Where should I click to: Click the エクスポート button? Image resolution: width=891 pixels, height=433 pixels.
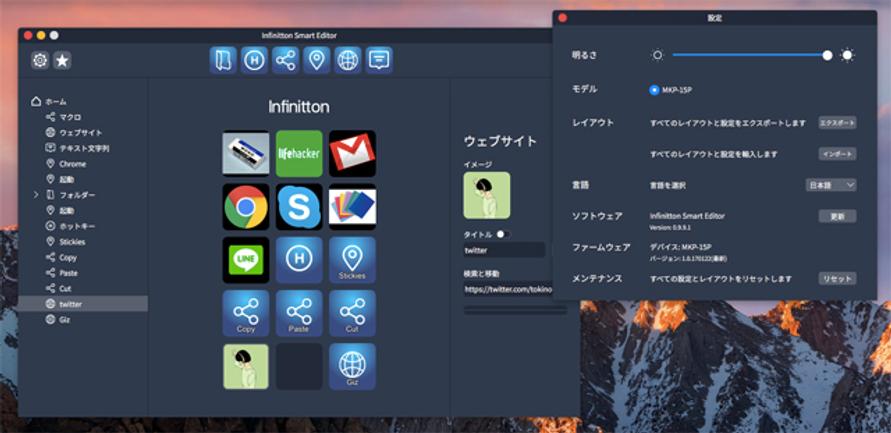click(837, 122)
